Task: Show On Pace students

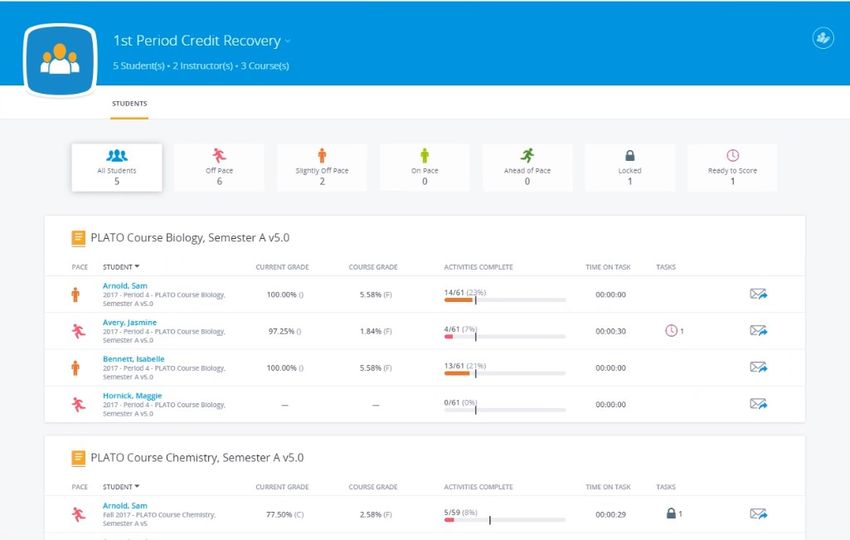Action: click(424, 168)
